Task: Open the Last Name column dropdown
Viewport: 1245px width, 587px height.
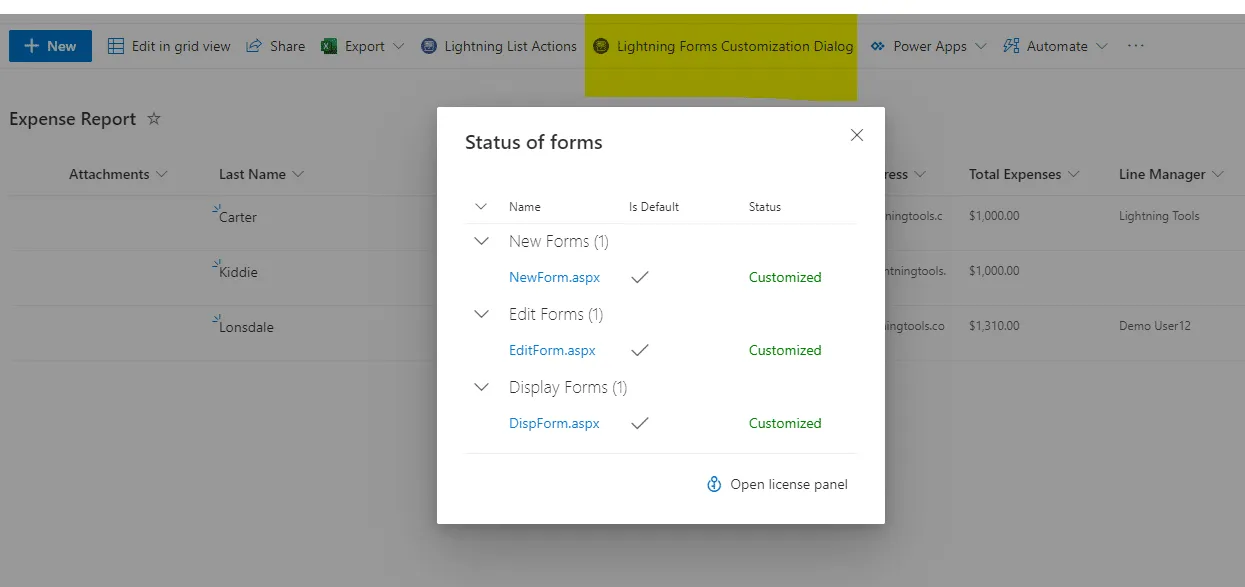Action: point(299,173)
